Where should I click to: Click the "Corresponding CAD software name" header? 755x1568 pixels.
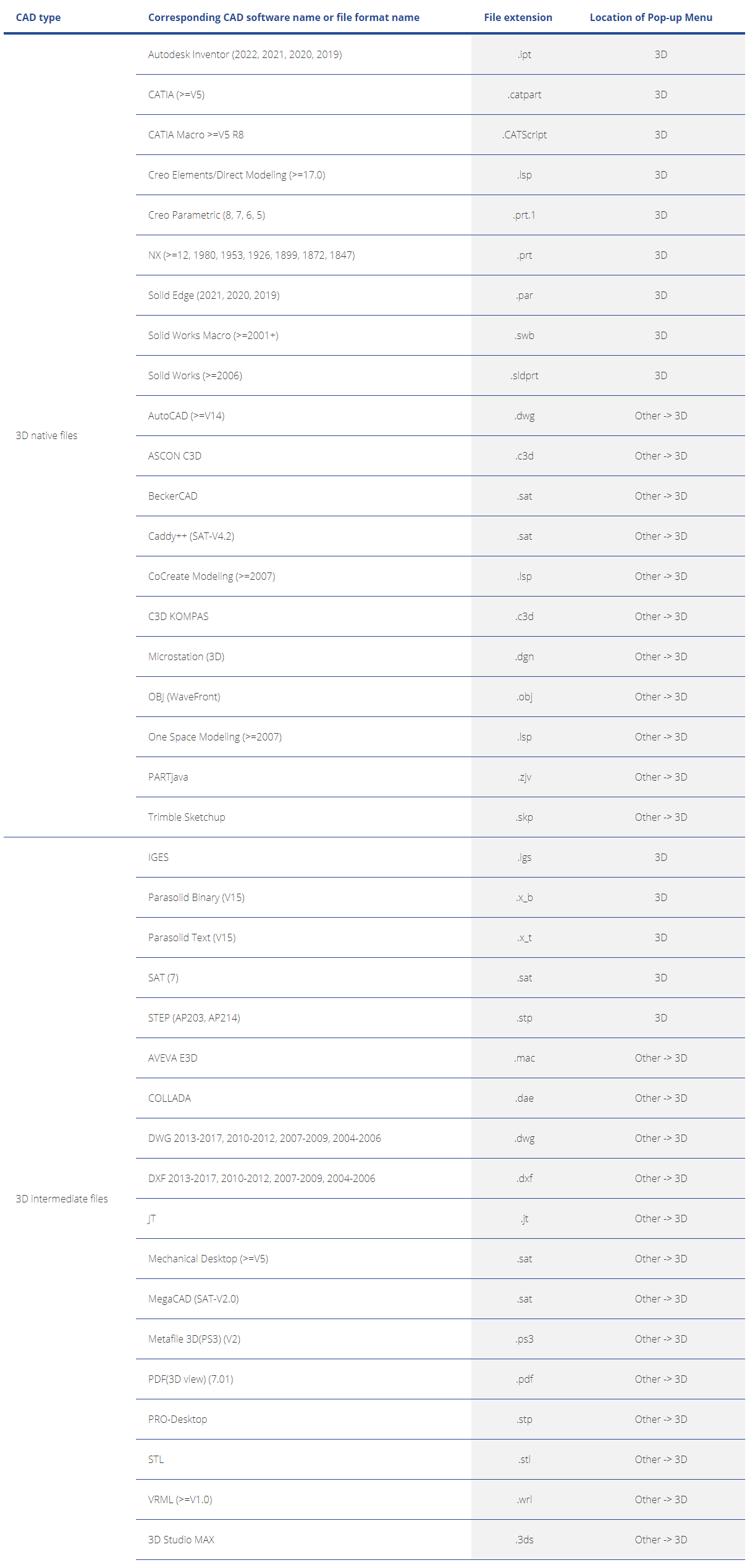284,17
